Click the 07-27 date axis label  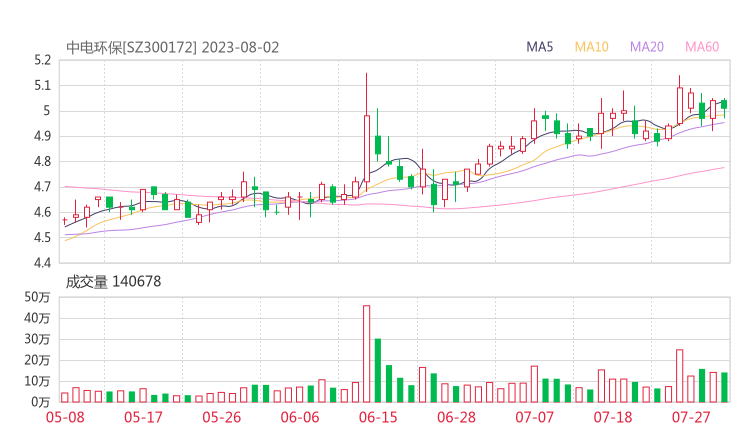(691, 417)
